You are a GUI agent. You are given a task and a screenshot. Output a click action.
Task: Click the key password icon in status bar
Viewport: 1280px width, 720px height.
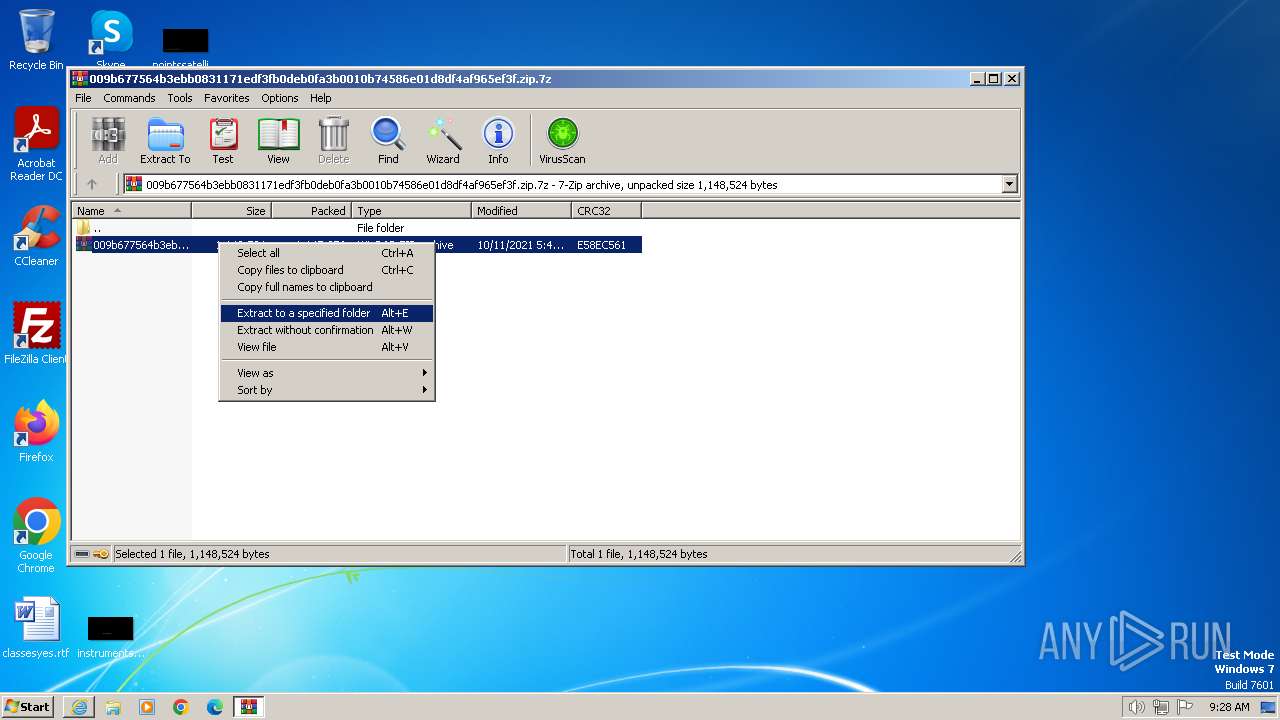click(x=101, y=554)
